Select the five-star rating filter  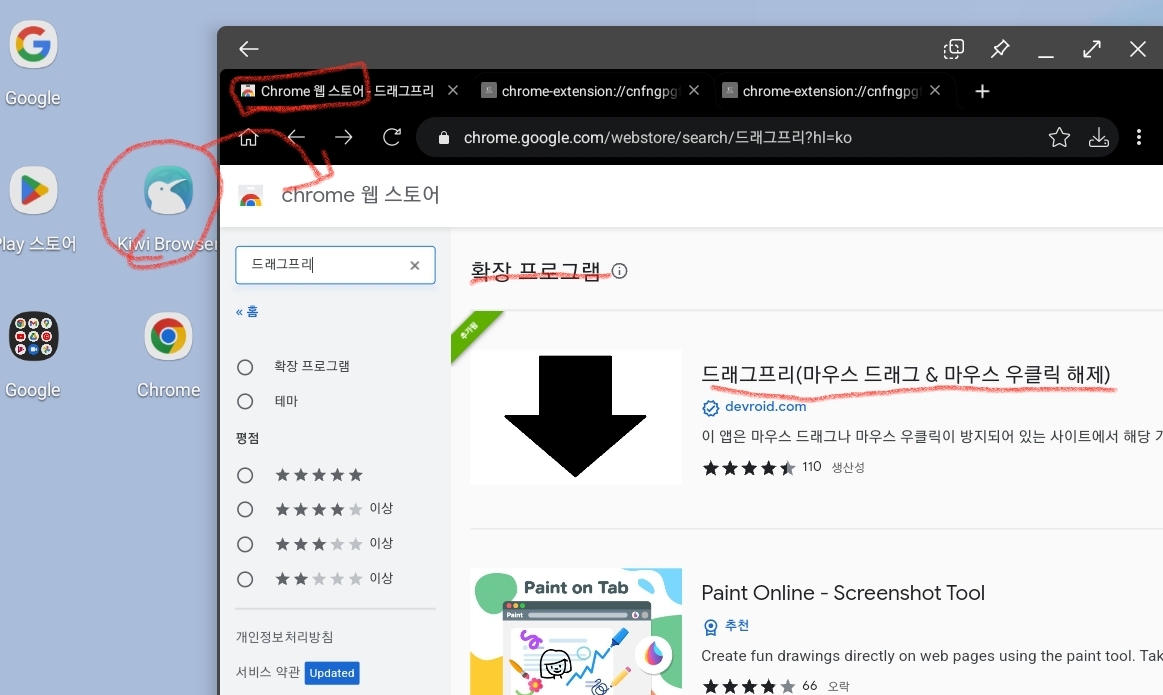(x=245, y=475)
